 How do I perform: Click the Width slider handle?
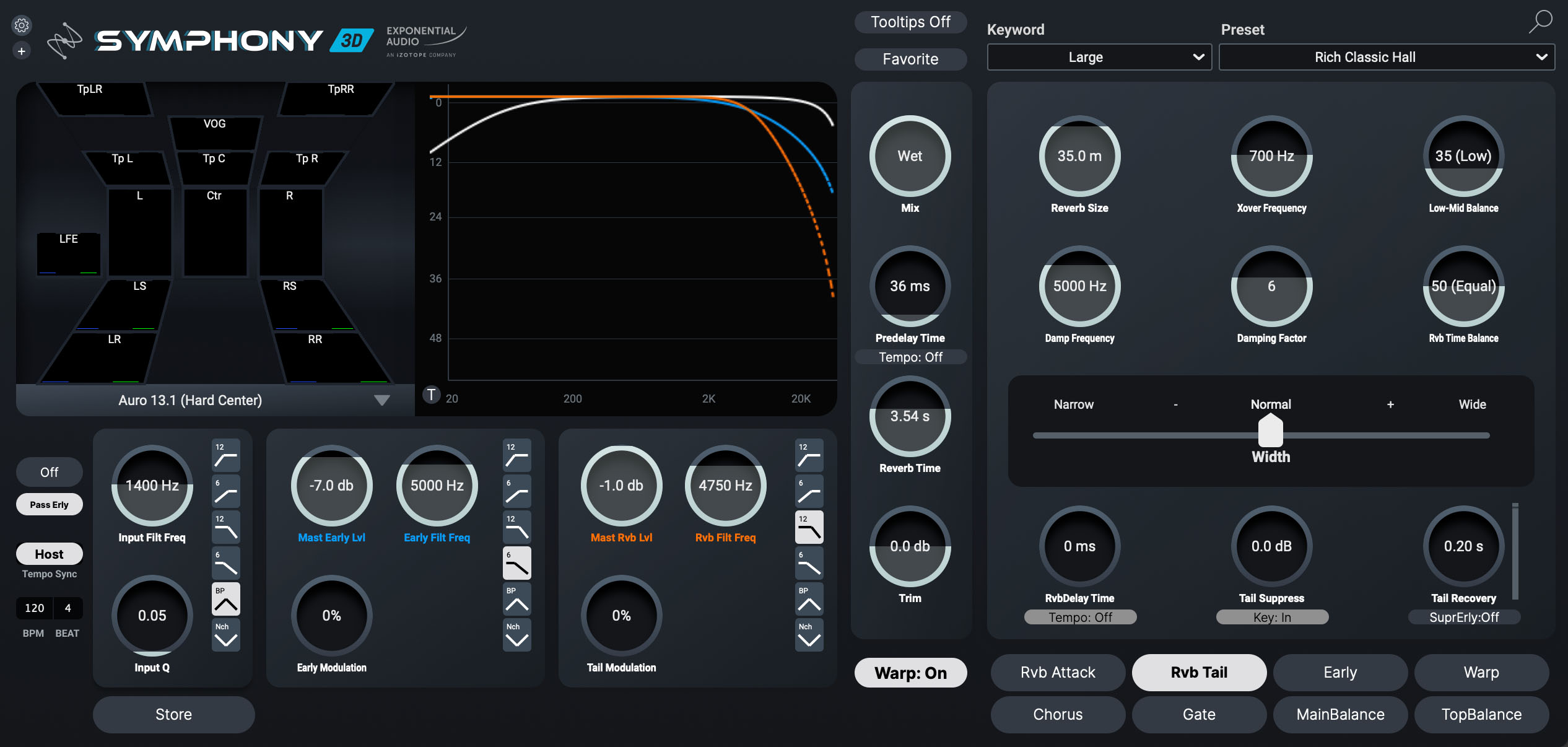1271,431
